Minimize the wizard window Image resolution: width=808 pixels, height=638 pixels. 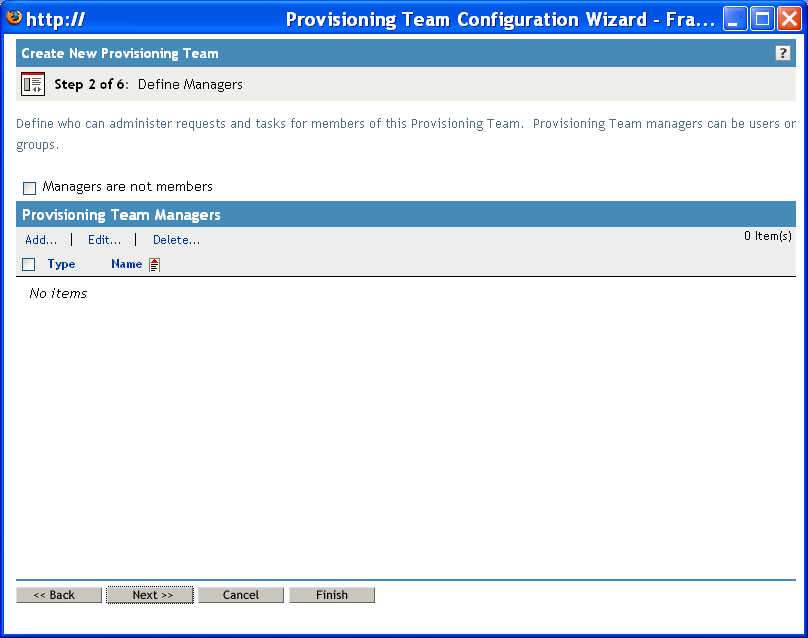tap(735, 19)
